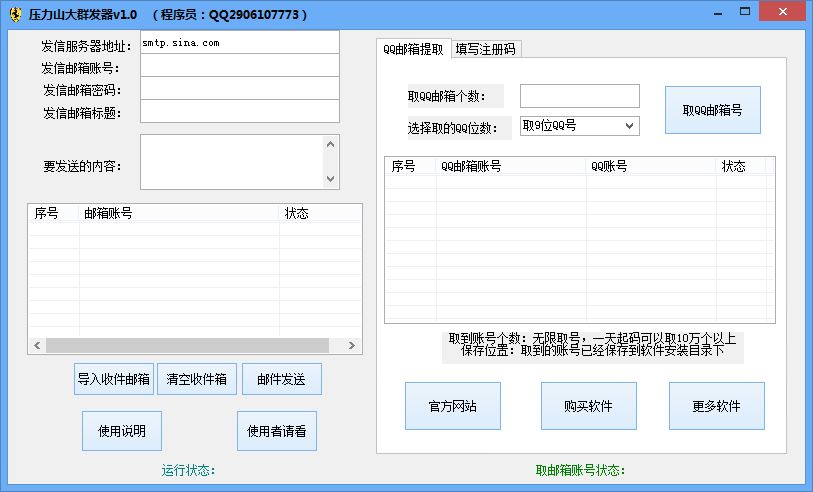This screenshot has width=813, height=492.
Task: Click the QQ账号 column header
Action: tap(651, 166)
